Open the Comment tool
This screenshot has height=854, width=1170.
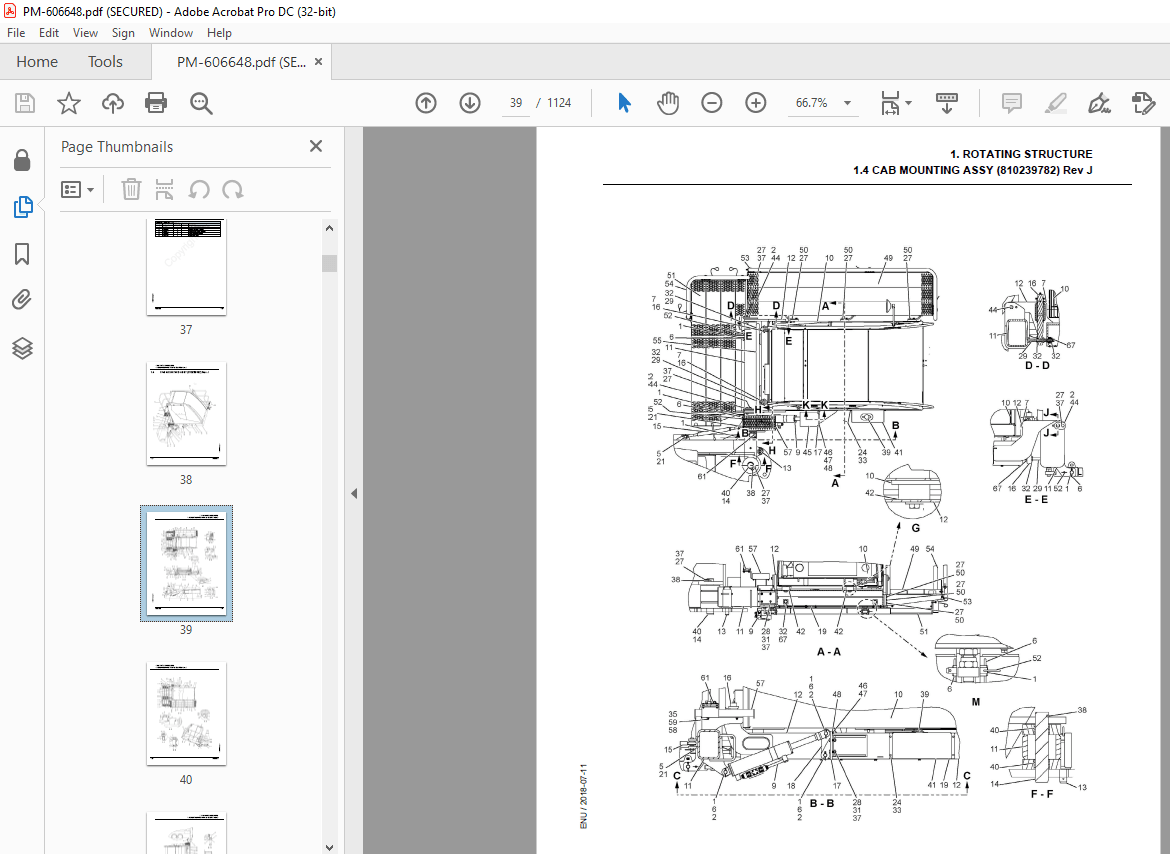click(1011, 103)
